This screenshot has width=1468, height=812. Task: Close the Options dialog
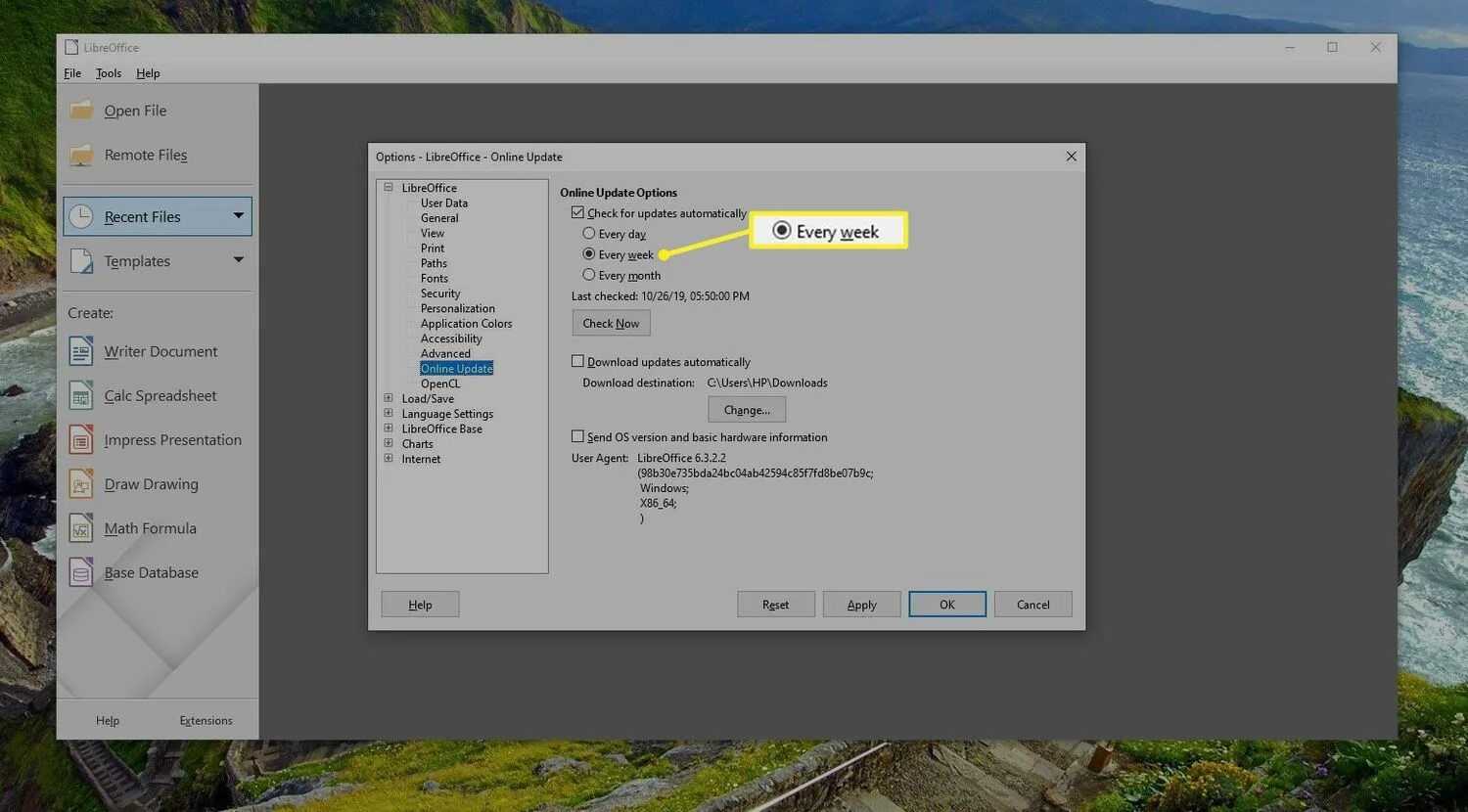coord(1071,157)
